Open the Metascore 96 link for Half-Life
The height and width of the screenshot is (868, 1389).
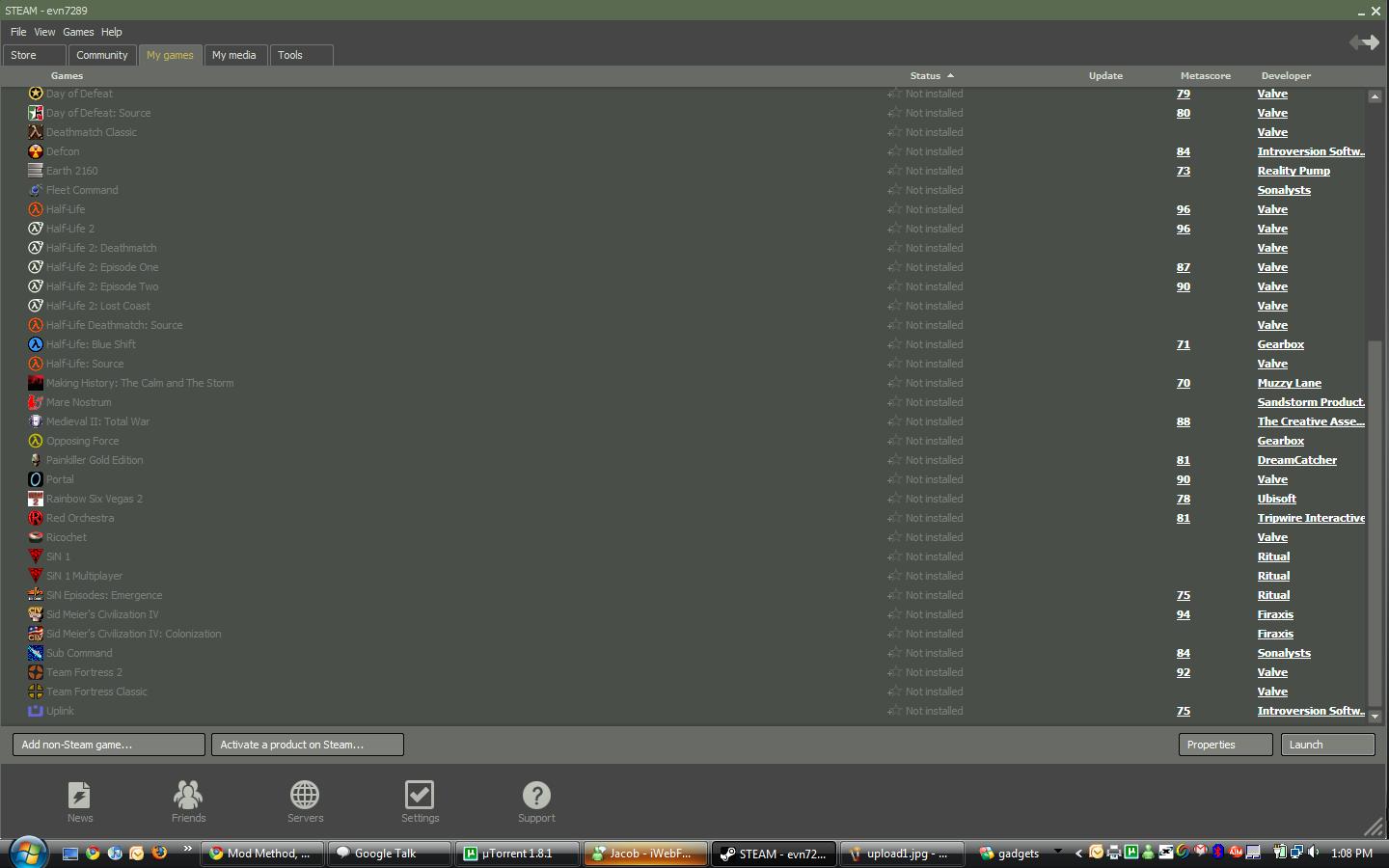1184,209
